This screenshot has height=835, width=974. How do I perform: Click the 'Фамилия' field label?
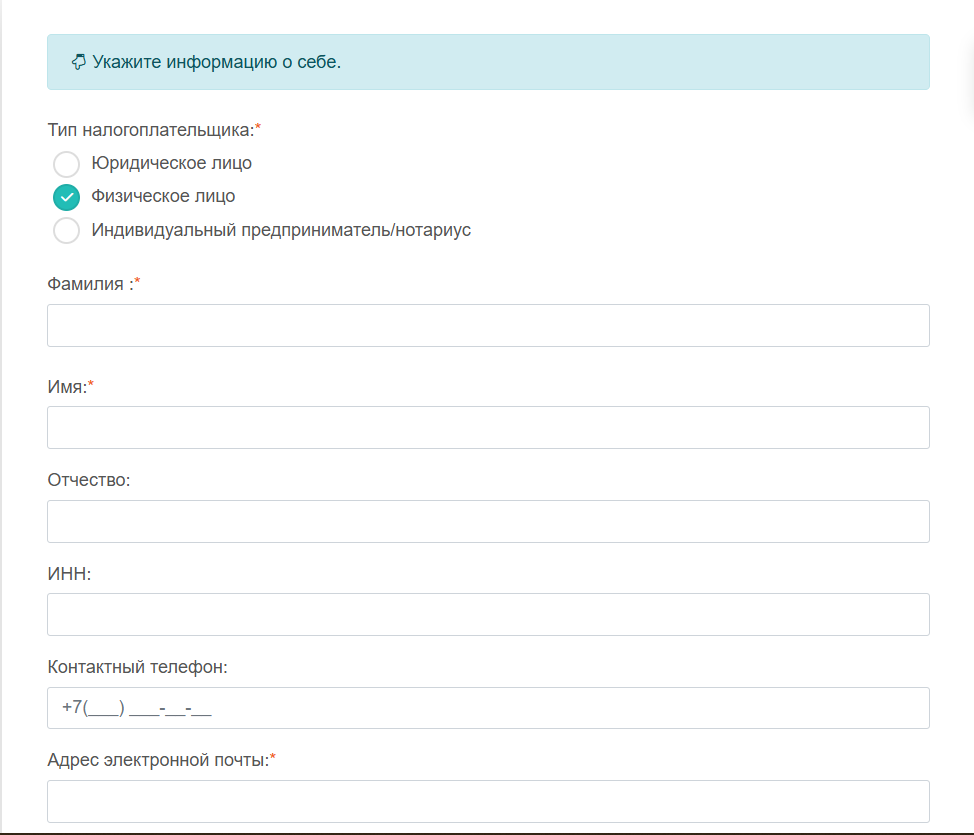(89, 284)
